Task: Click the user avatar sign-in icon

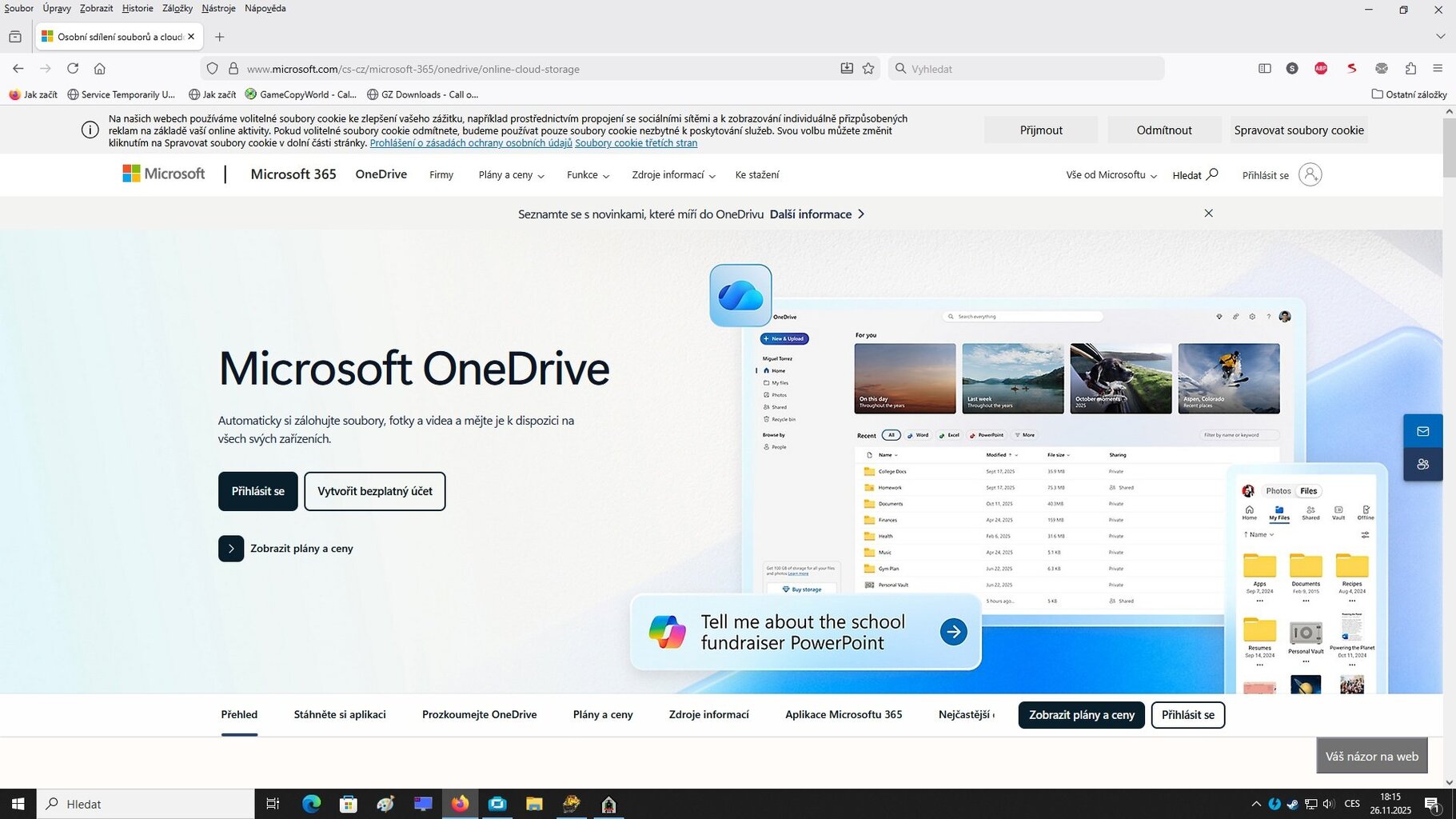Action: (1310, 174)
